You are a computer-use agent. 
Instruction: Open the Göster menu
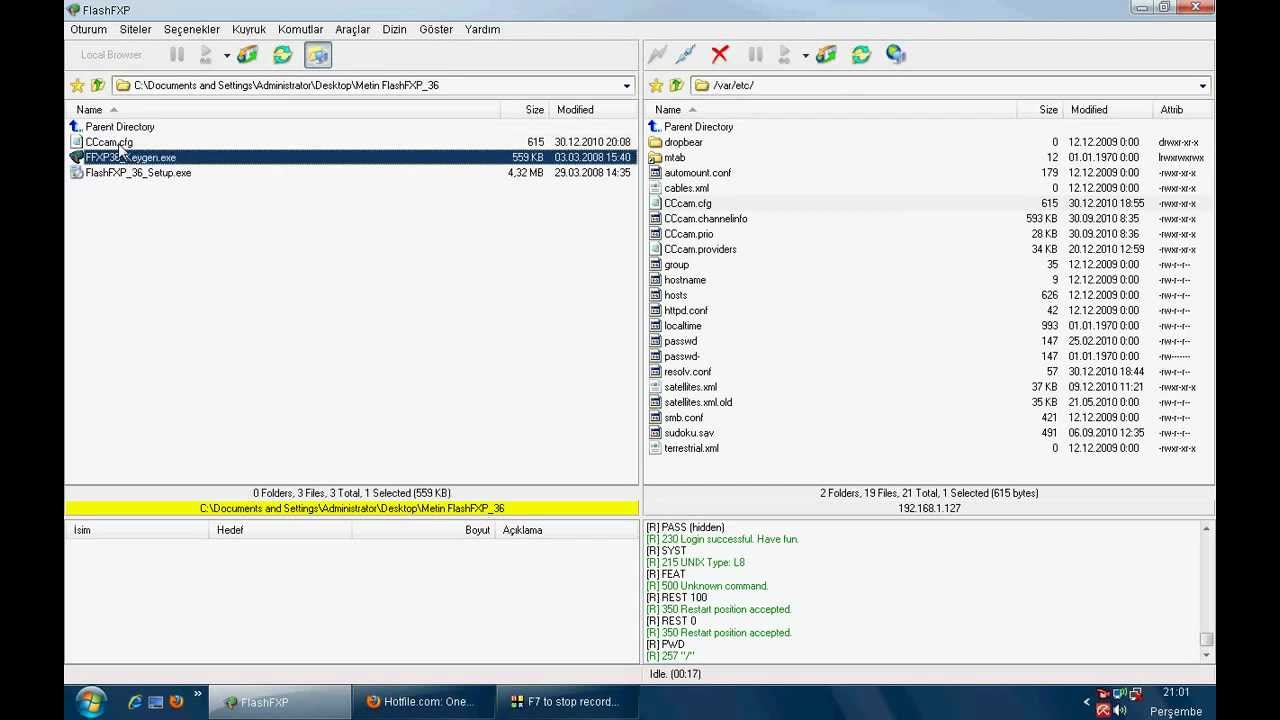click(436, 29)
